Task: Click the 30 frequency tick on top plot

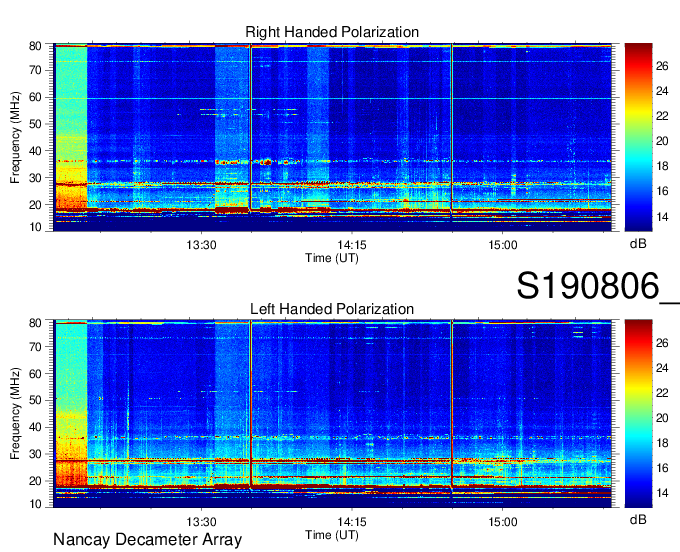Action: pyautogui.click(x=35, y=178)
